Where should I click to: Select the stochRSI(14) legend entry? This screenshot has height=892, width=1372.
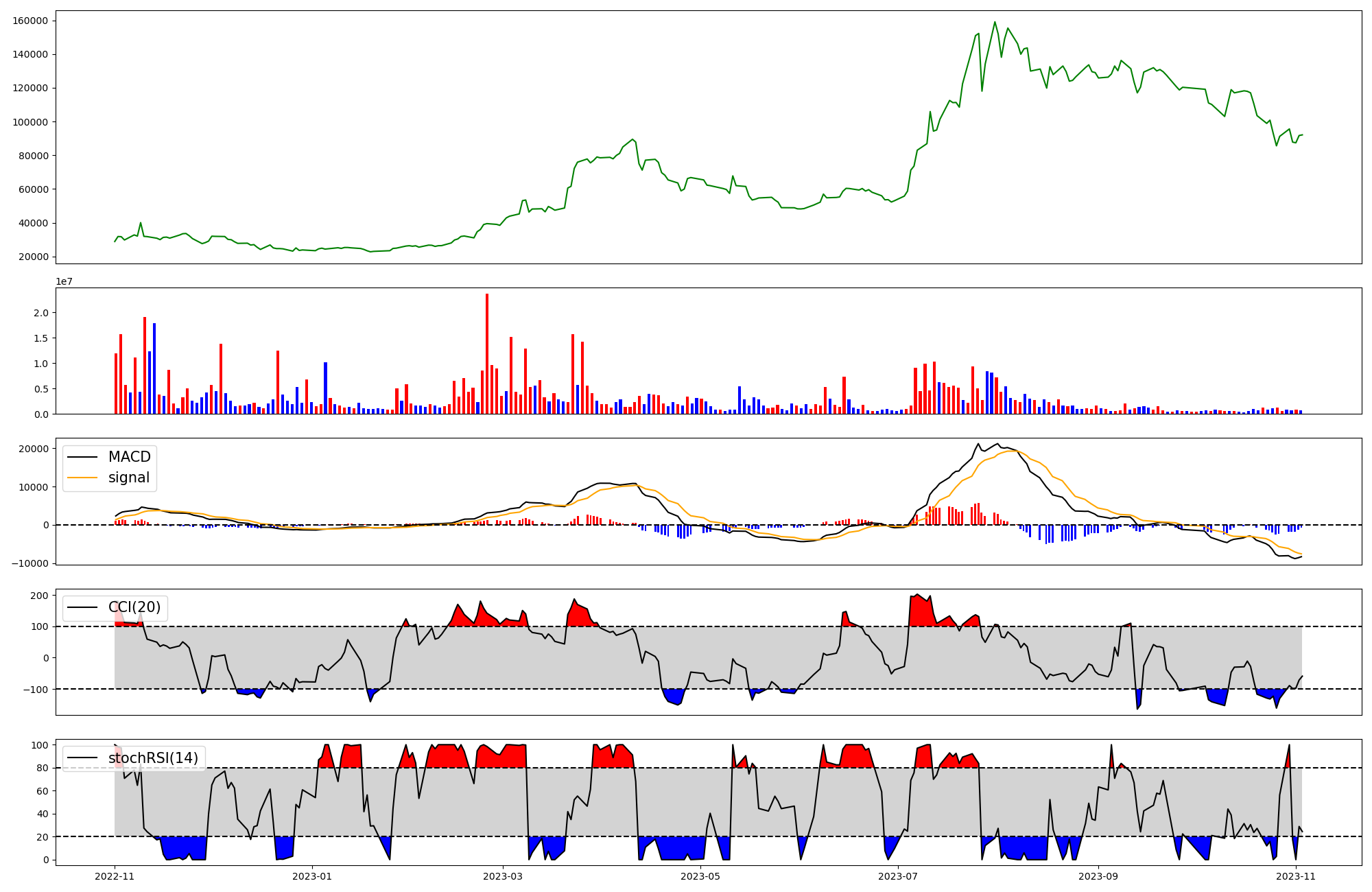point(152,758)
